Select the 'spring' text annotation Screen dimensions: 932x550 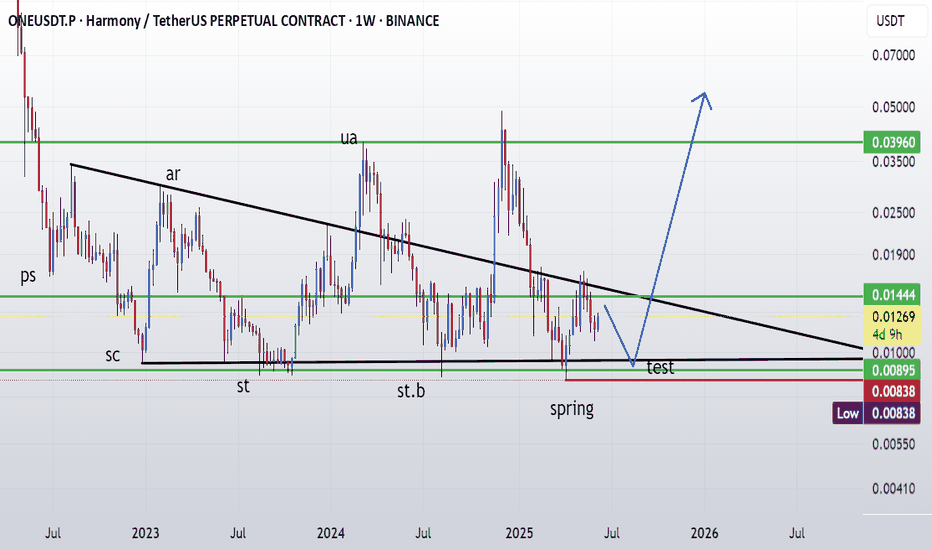point(572,409)
